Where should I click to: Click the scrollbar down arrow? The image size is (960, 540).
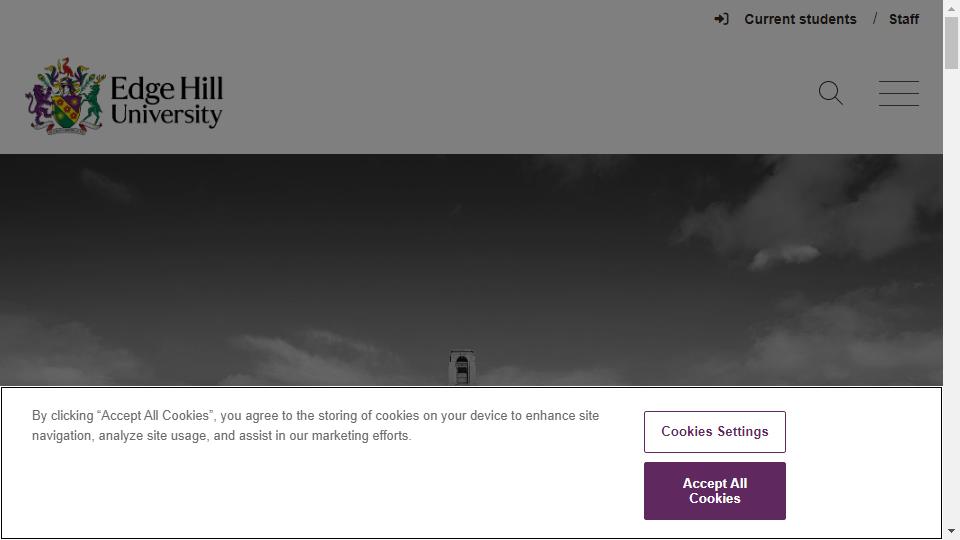[951, 531]
